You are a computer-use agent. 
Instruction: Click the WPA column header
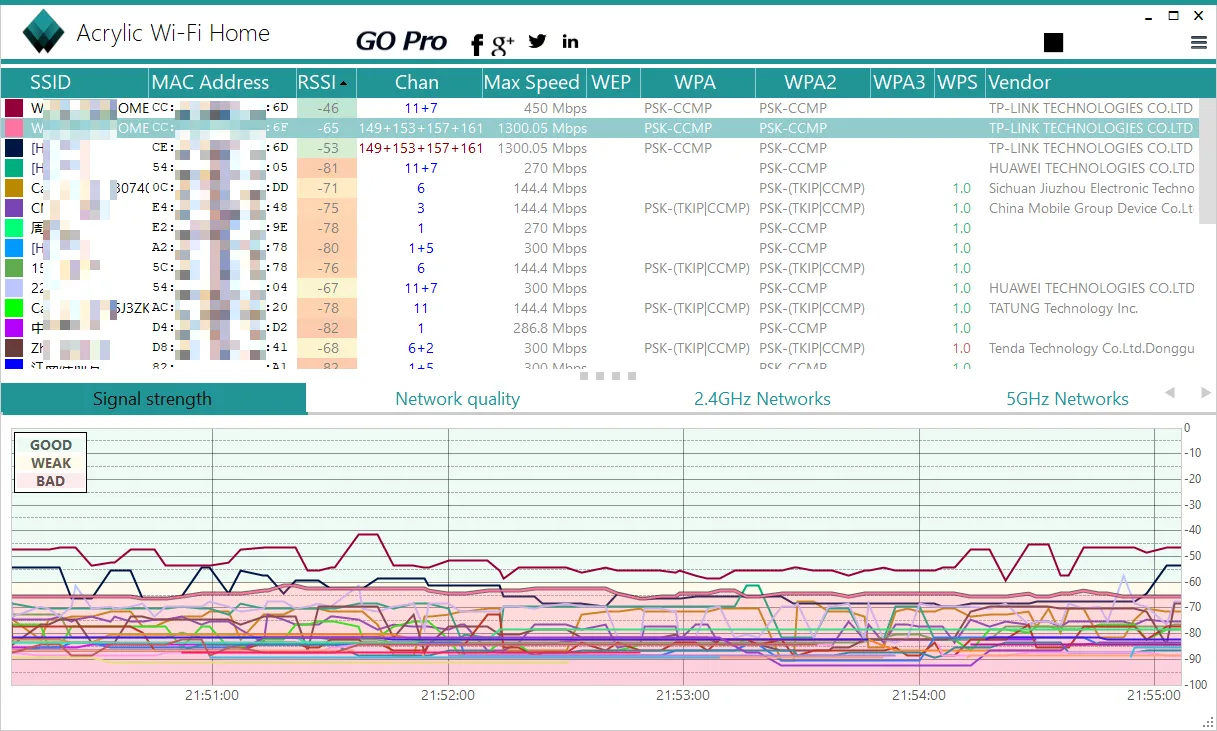(x=696, y=82)
